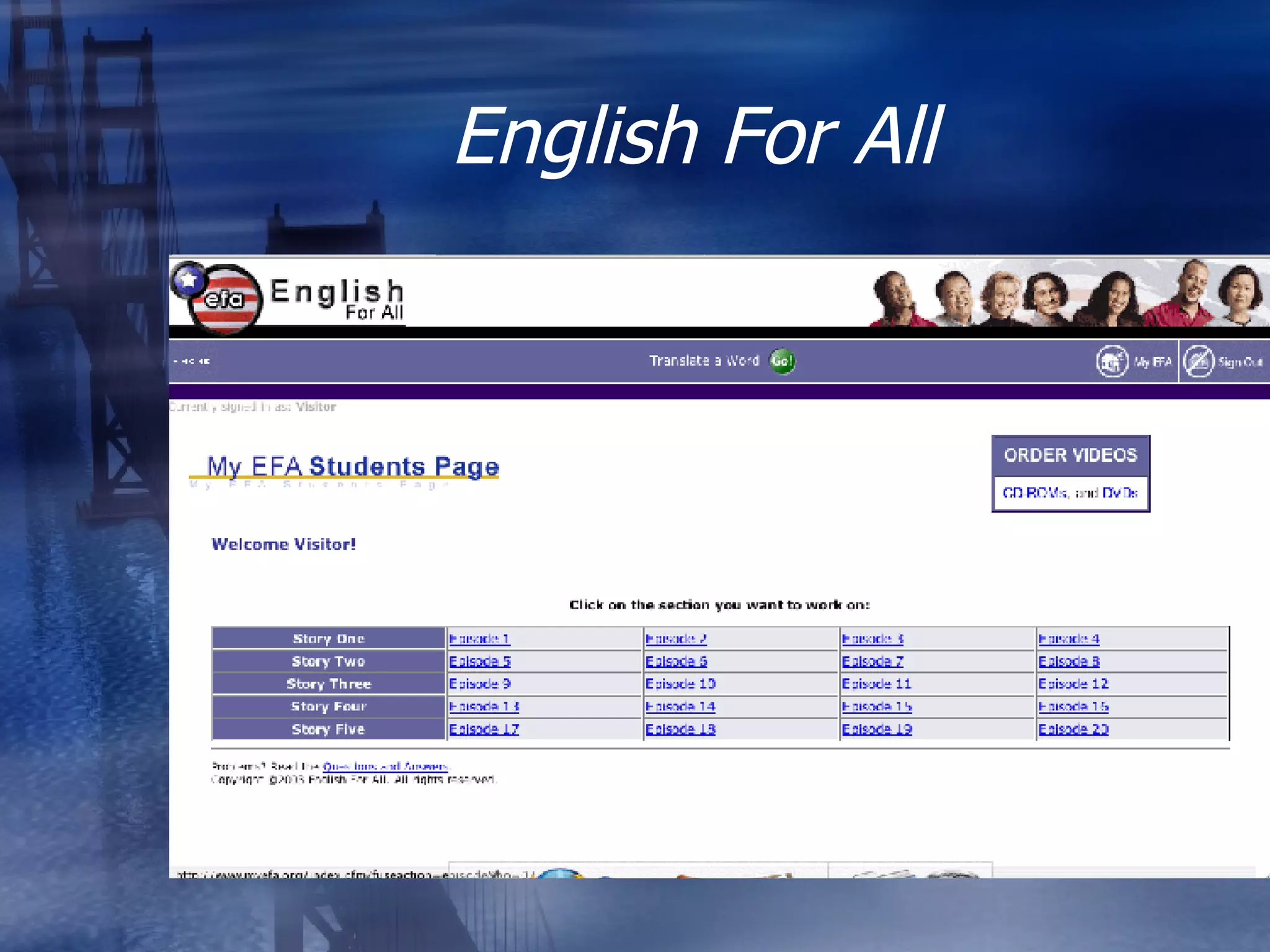This screenshot has width=1270, height=952.
Task: Open Episode 7 link
Action: pos(873,661)
